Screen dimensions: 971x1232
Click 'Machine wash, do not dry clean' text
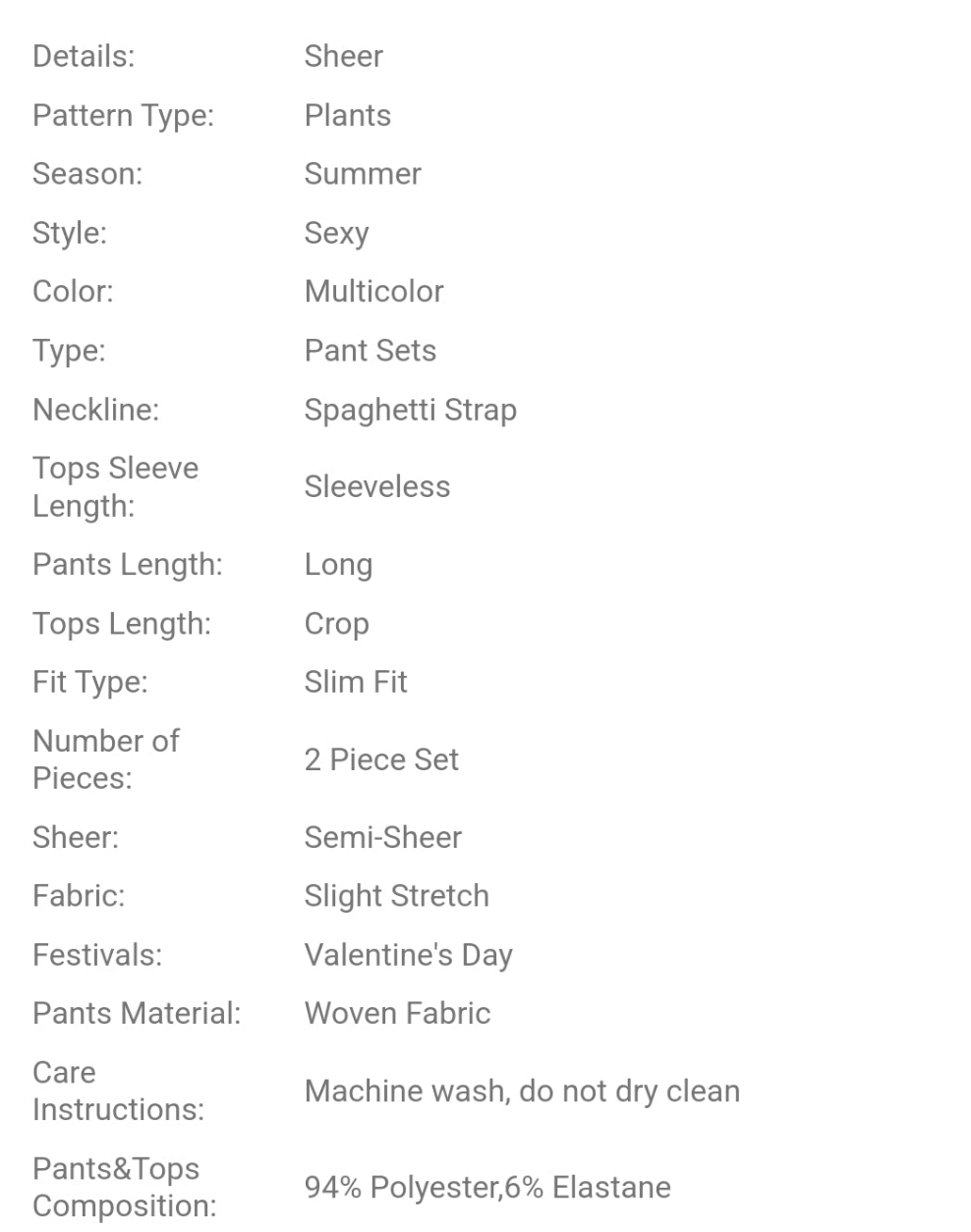[x=522, y=1091]
